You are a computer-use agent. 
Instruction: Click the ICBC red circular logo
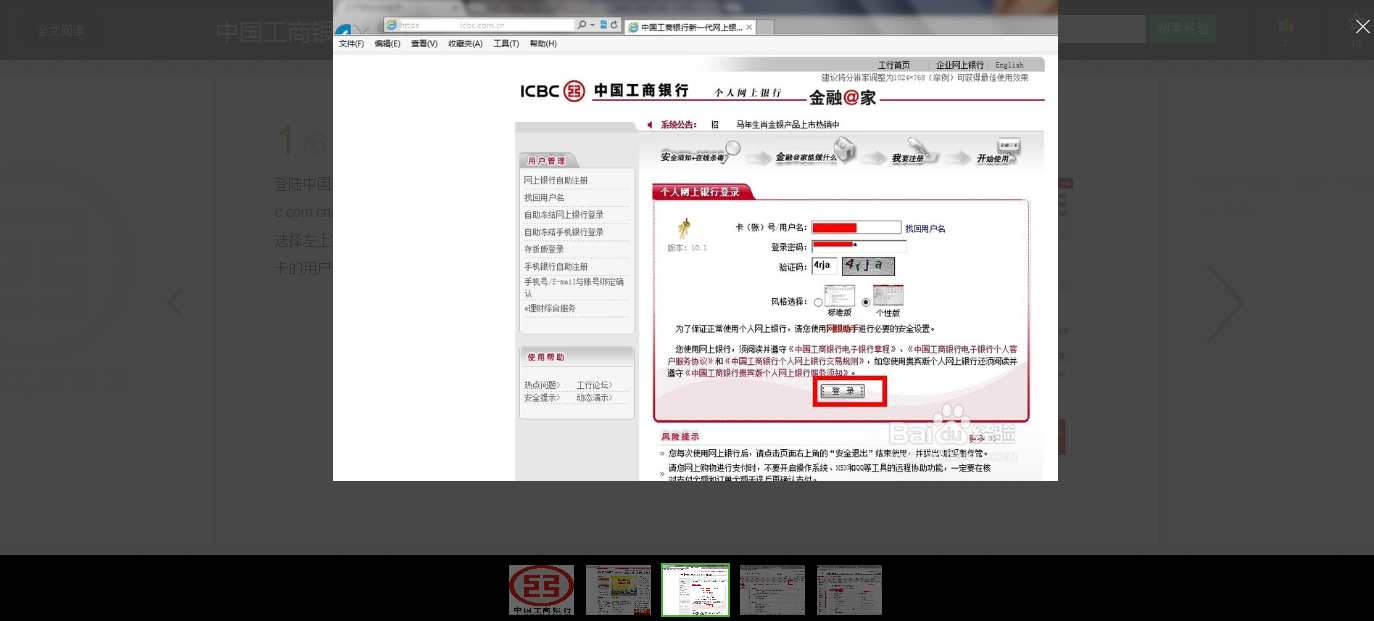coord(574,91)
